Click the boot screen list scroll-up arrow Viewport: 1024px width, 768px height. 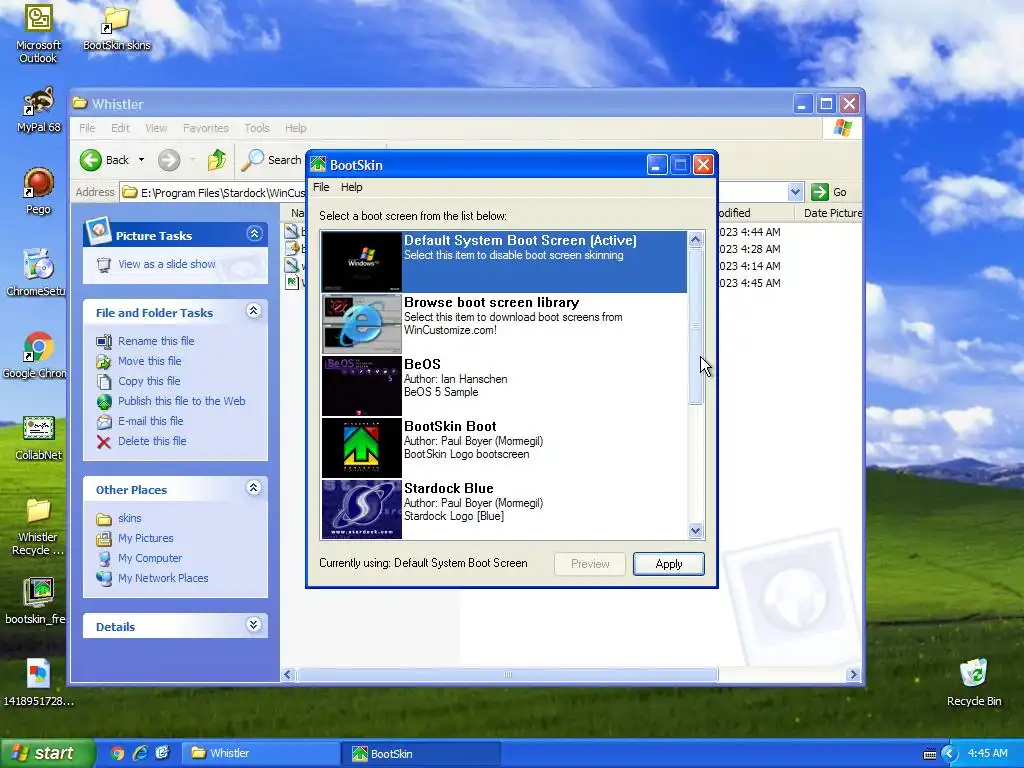coord(696,240)
